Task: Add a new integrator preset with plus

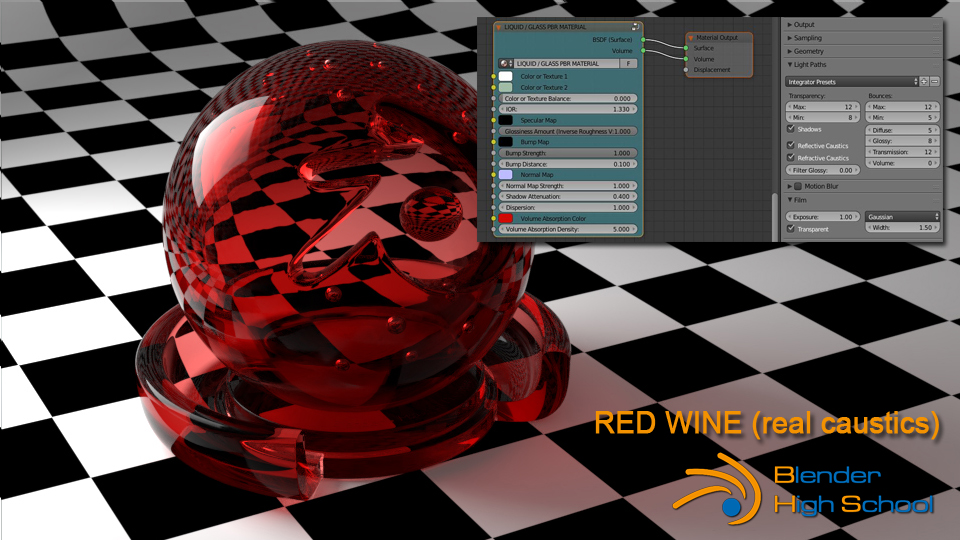Action: (924, 82)
